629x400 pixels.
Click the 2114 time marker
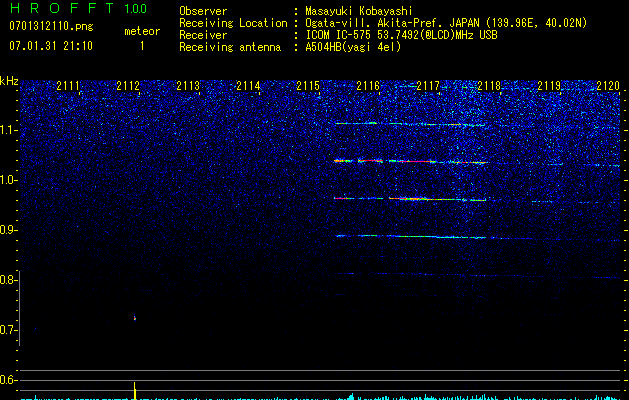point(248,85)
